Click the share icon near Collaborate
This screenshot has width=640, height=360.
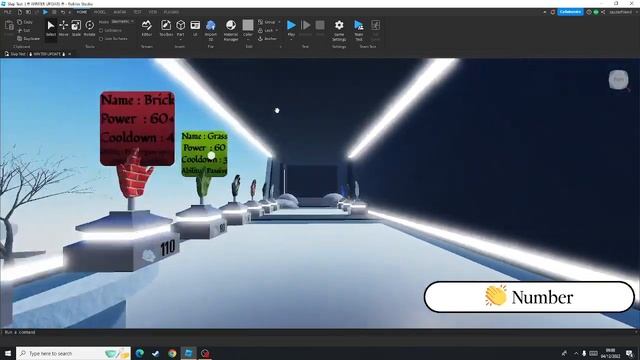tap(603, 12)
